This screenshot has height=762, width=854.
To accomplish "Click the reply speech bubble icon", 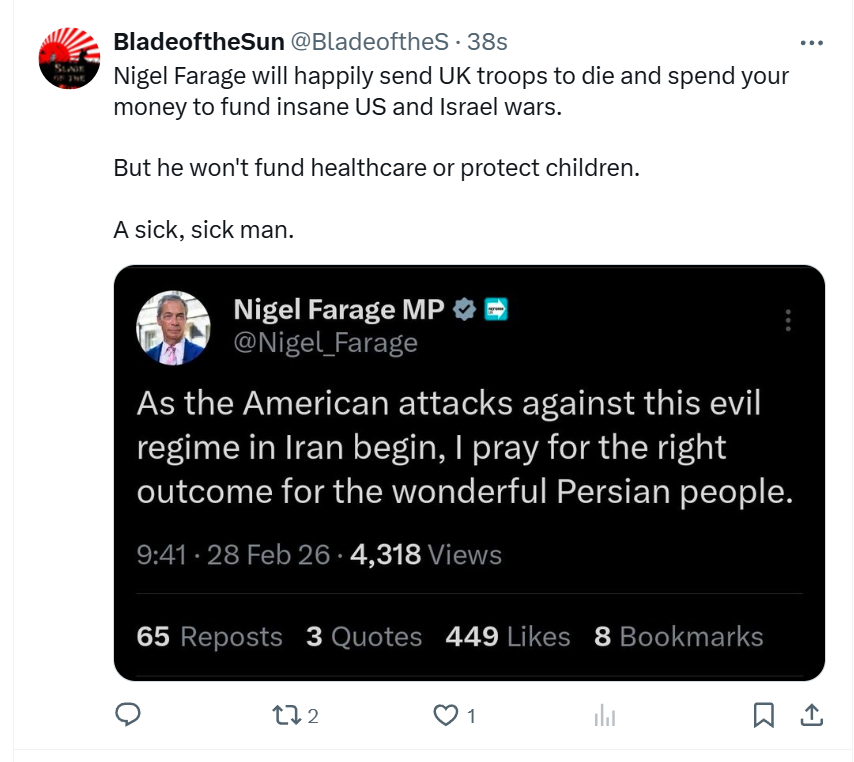I will pyautogui.click(x=128, y=715).
